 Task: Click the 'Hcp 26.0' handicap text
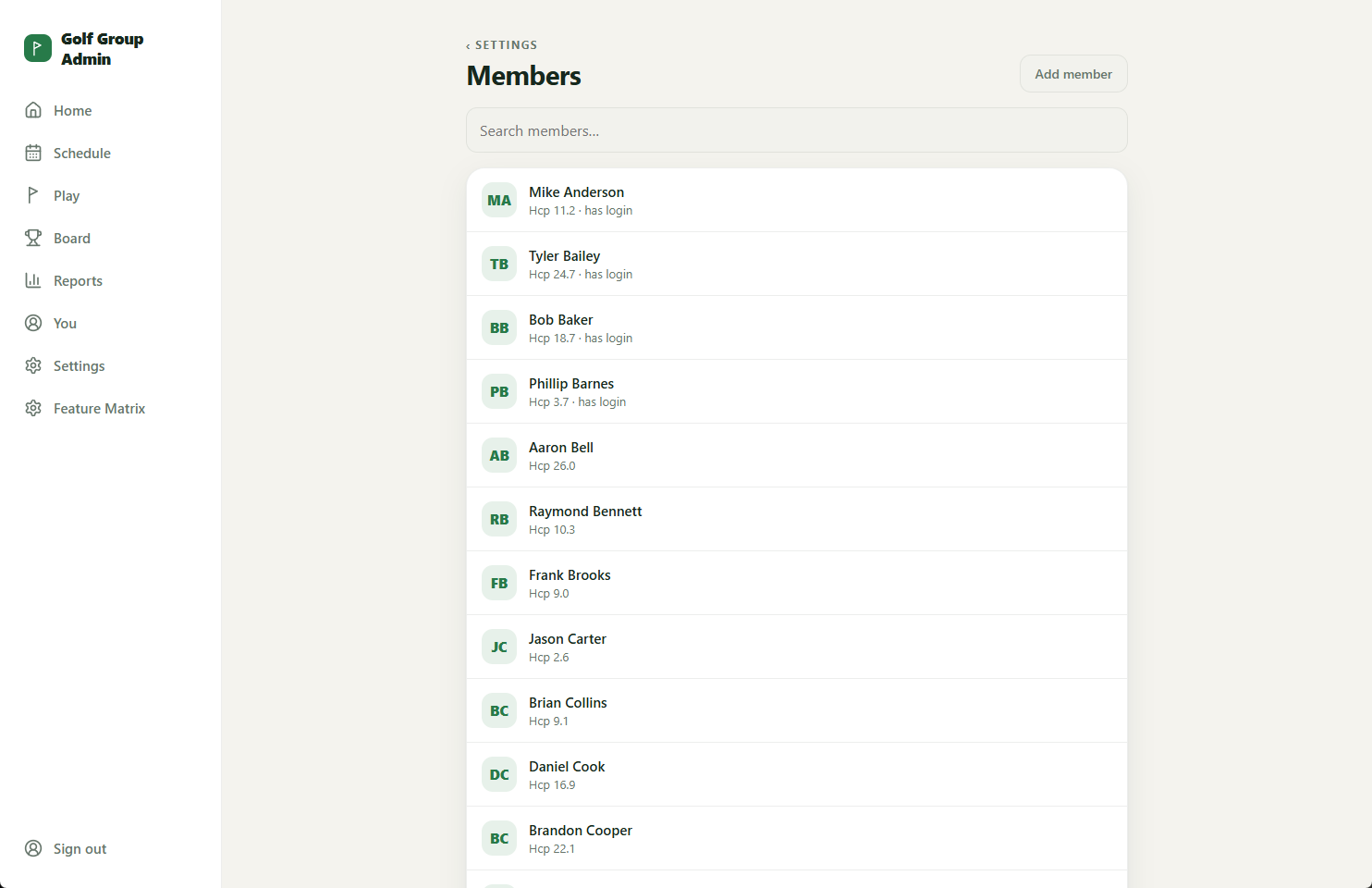click(552, 466)
